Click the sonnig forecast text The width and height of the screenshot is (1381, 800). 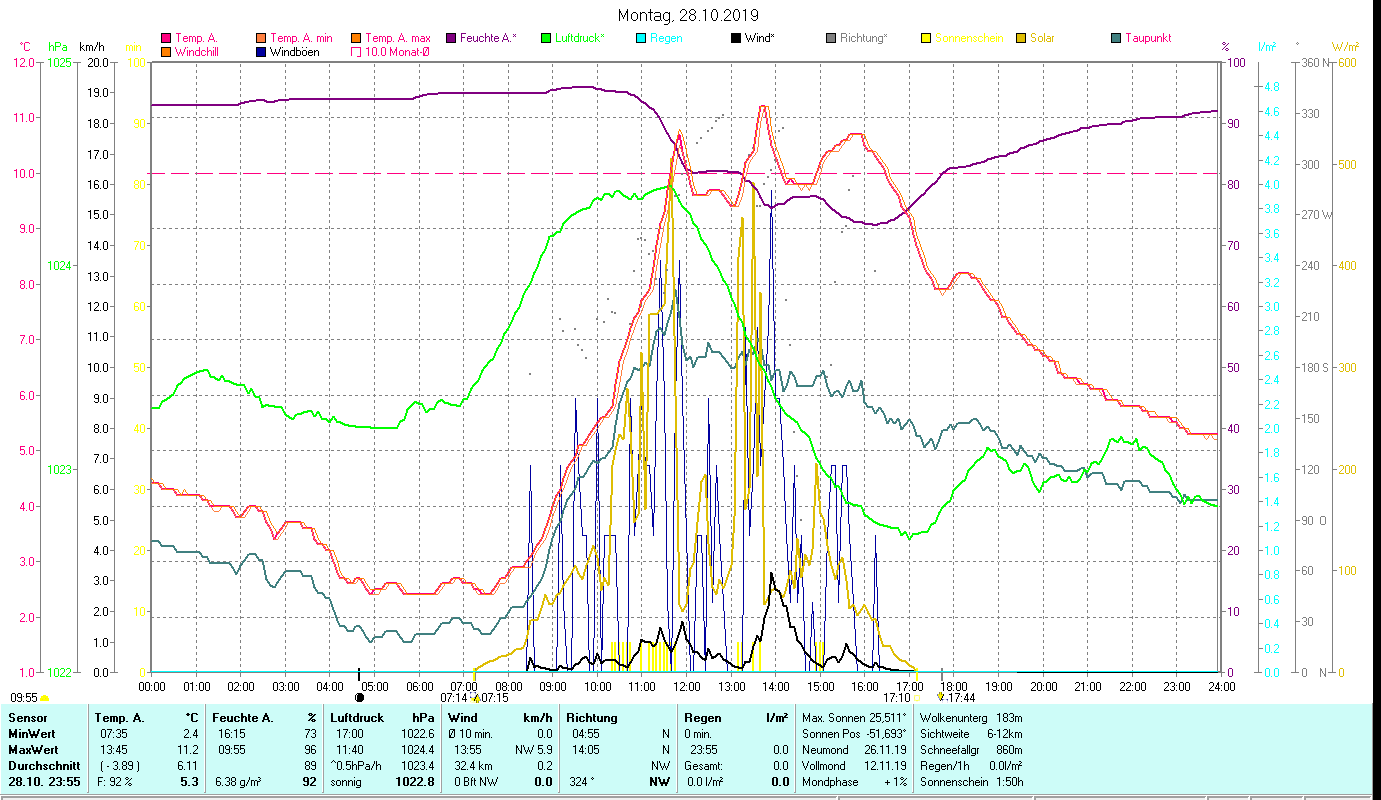(x=347, y=781)
